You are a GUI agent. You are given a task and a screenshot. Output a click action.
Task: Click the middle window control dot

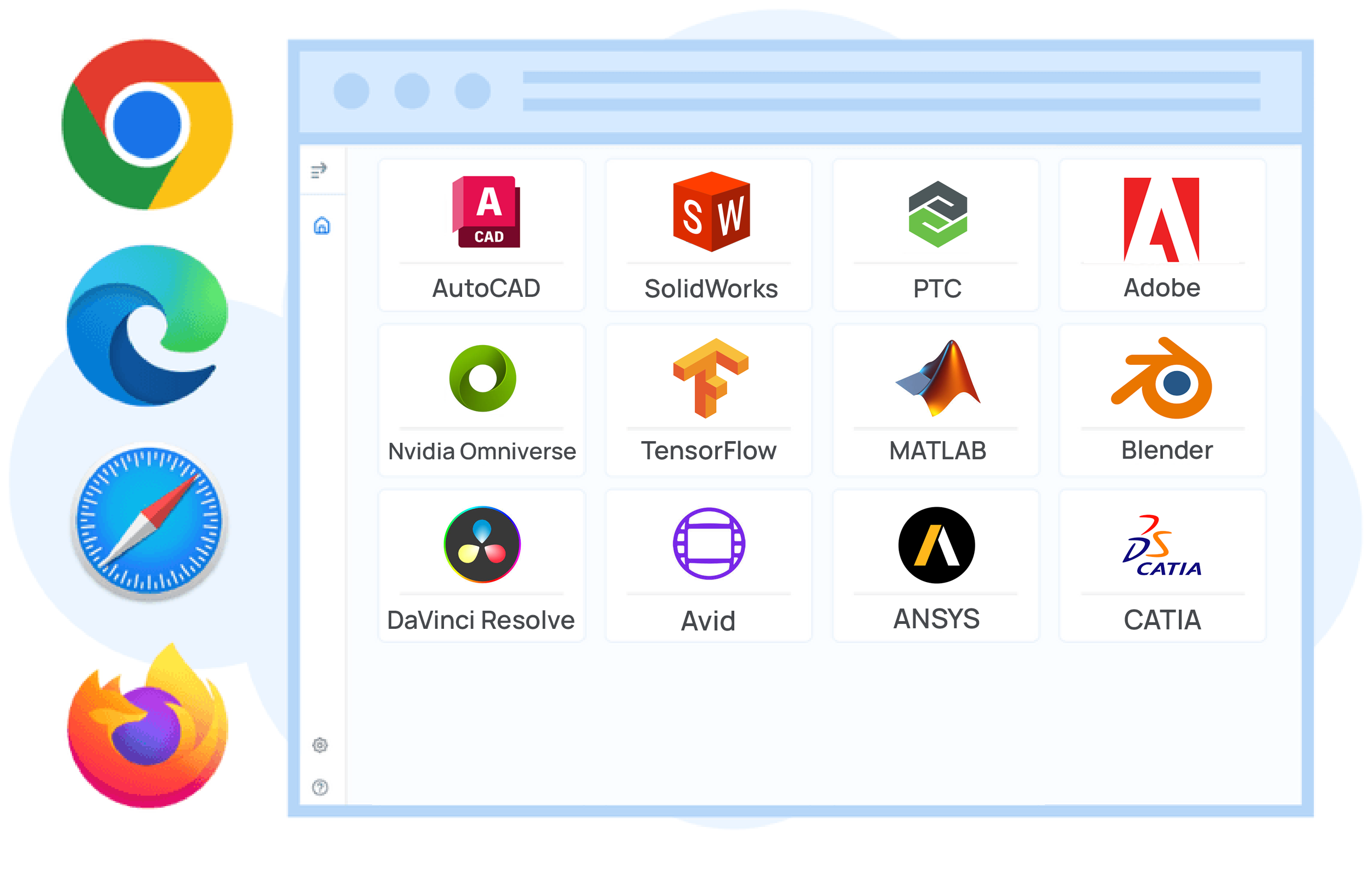tap(412, 91)
